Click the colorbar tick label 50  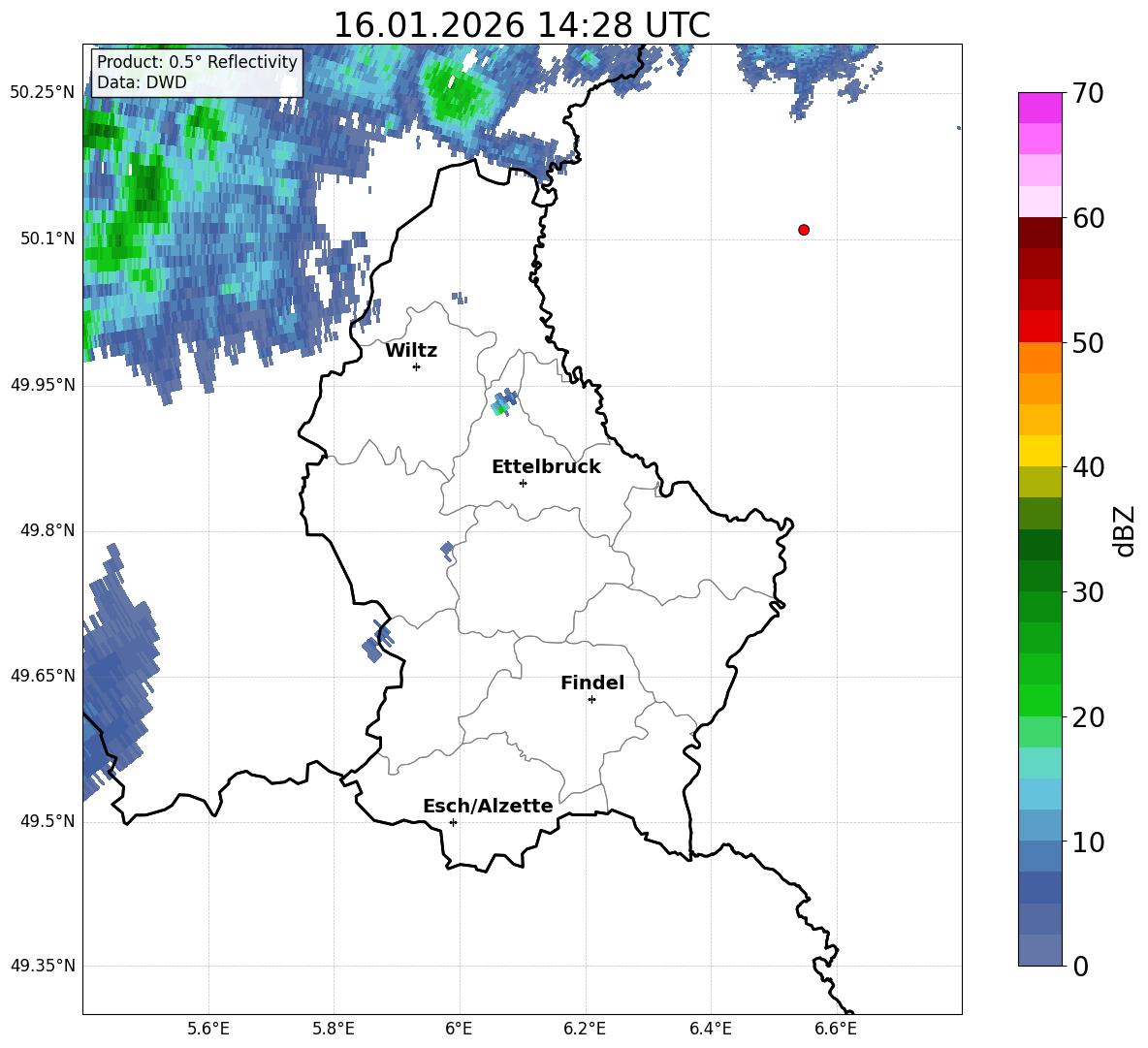[1088, 342]
